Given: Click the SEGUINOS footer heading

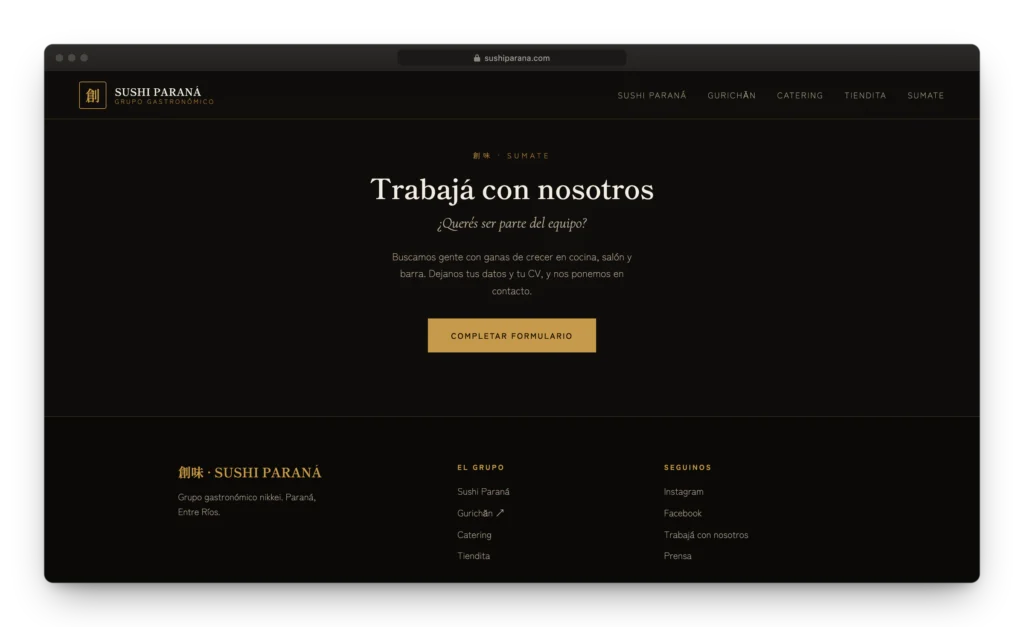Looking at the screenshot, I should (x=688, y=468).
